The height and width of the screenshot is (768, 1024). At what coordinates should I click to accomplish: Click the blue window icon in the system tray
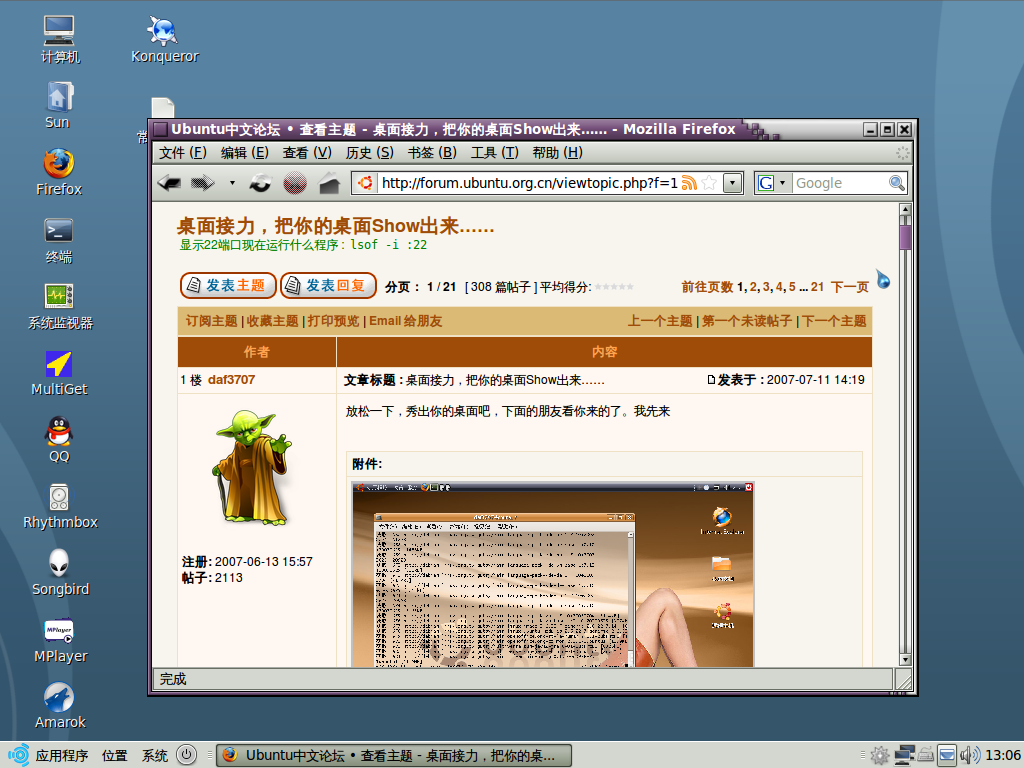point(948,756)
